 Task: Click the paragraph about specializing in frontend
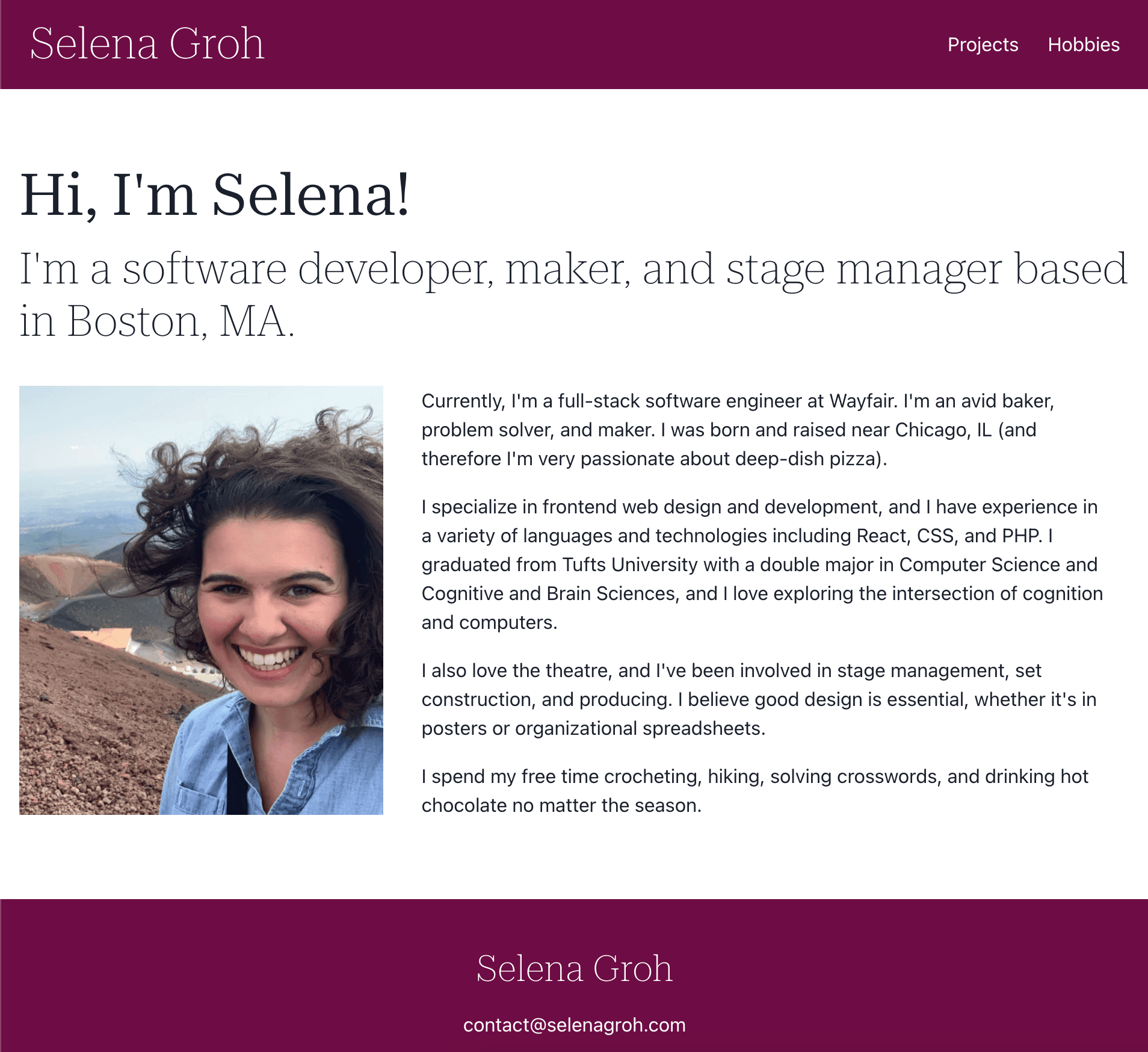(x=762, y=565)
